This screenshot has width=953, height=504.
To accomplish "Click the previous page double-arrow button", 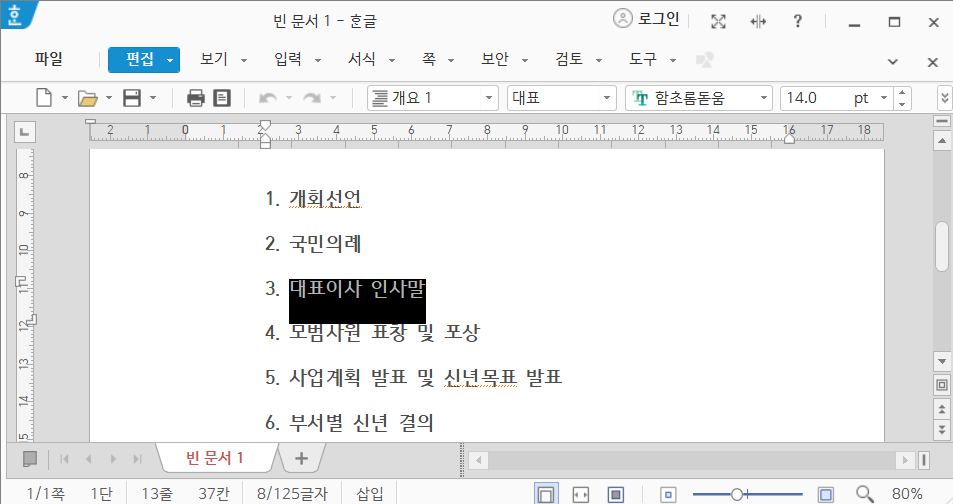I will [x=942, y=409].
